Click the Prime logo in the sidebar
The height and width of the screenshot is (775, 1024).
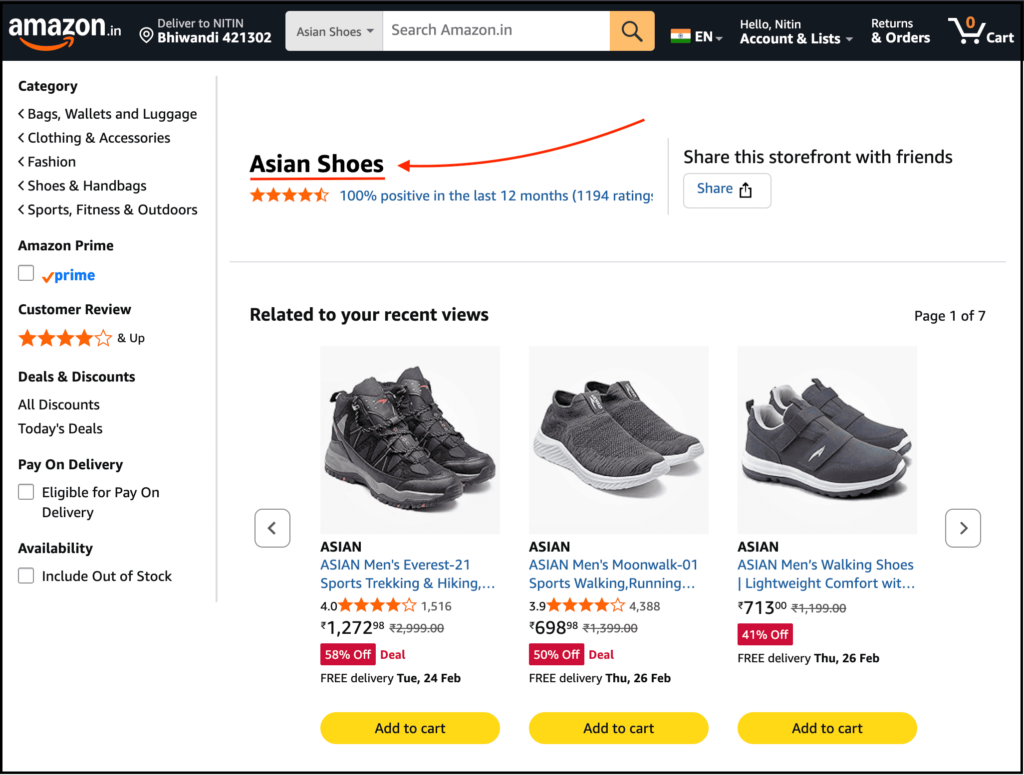point(68,275)
